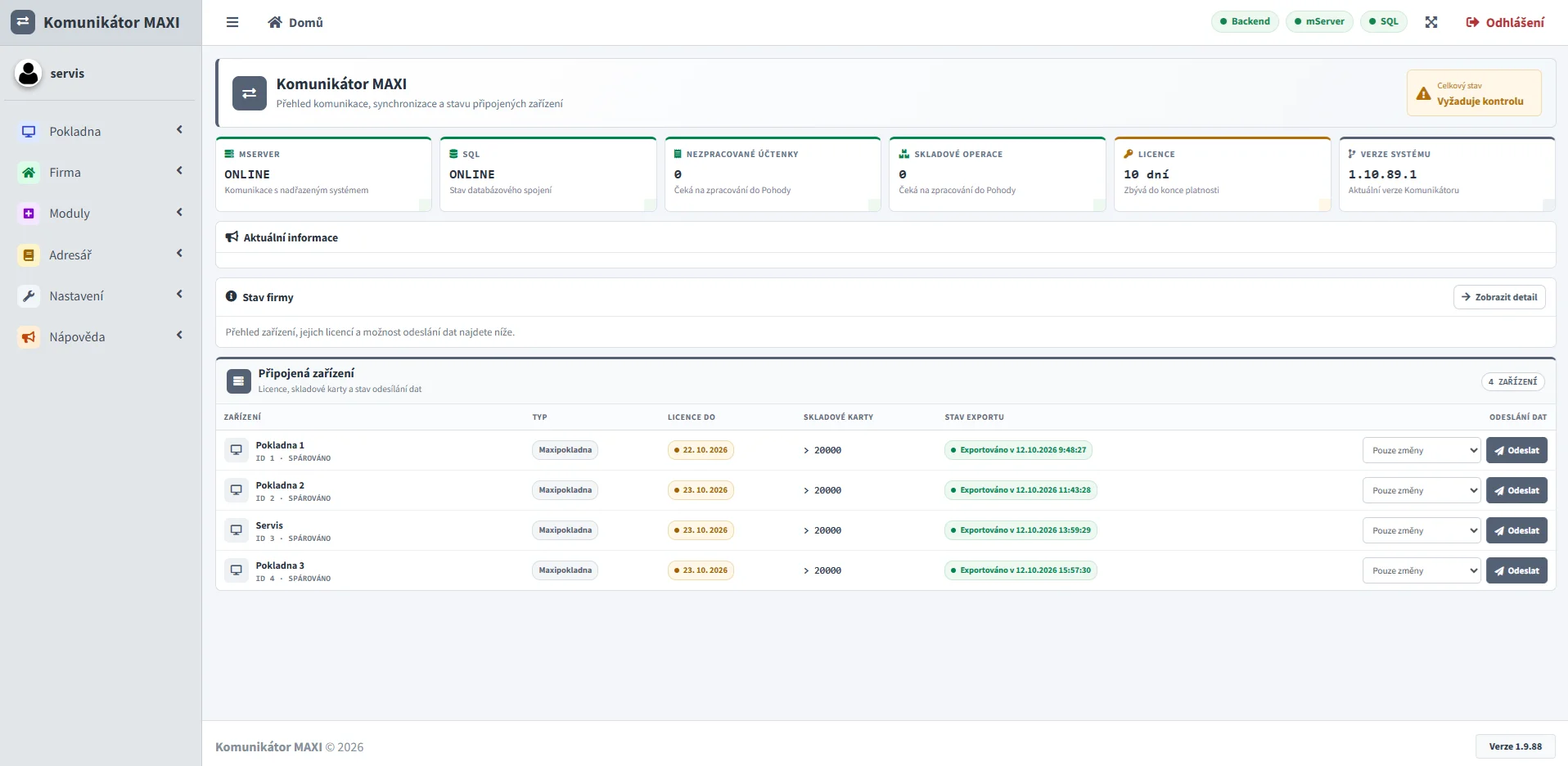Image resolution: width=1568 pixels, height=766 pixels.
Task: Open the Pouze změny dropdown for Pokladna 3
Action: point(1422,570)
